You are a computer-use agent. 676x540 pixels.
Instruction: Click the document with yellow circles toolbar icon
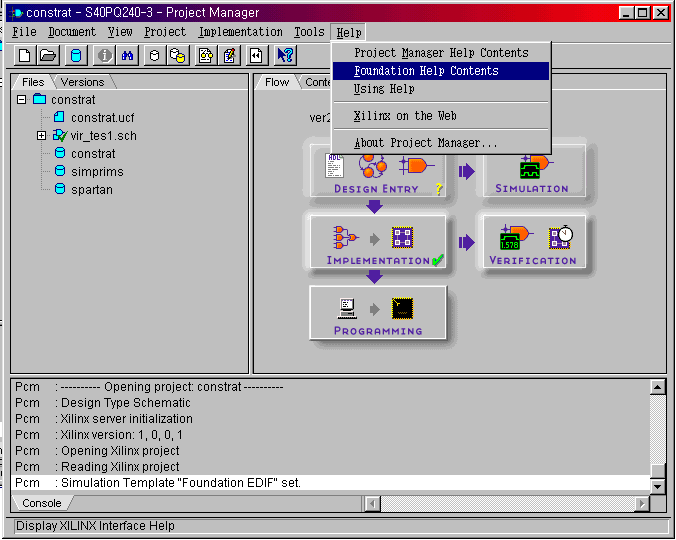(x=206, y=56)
